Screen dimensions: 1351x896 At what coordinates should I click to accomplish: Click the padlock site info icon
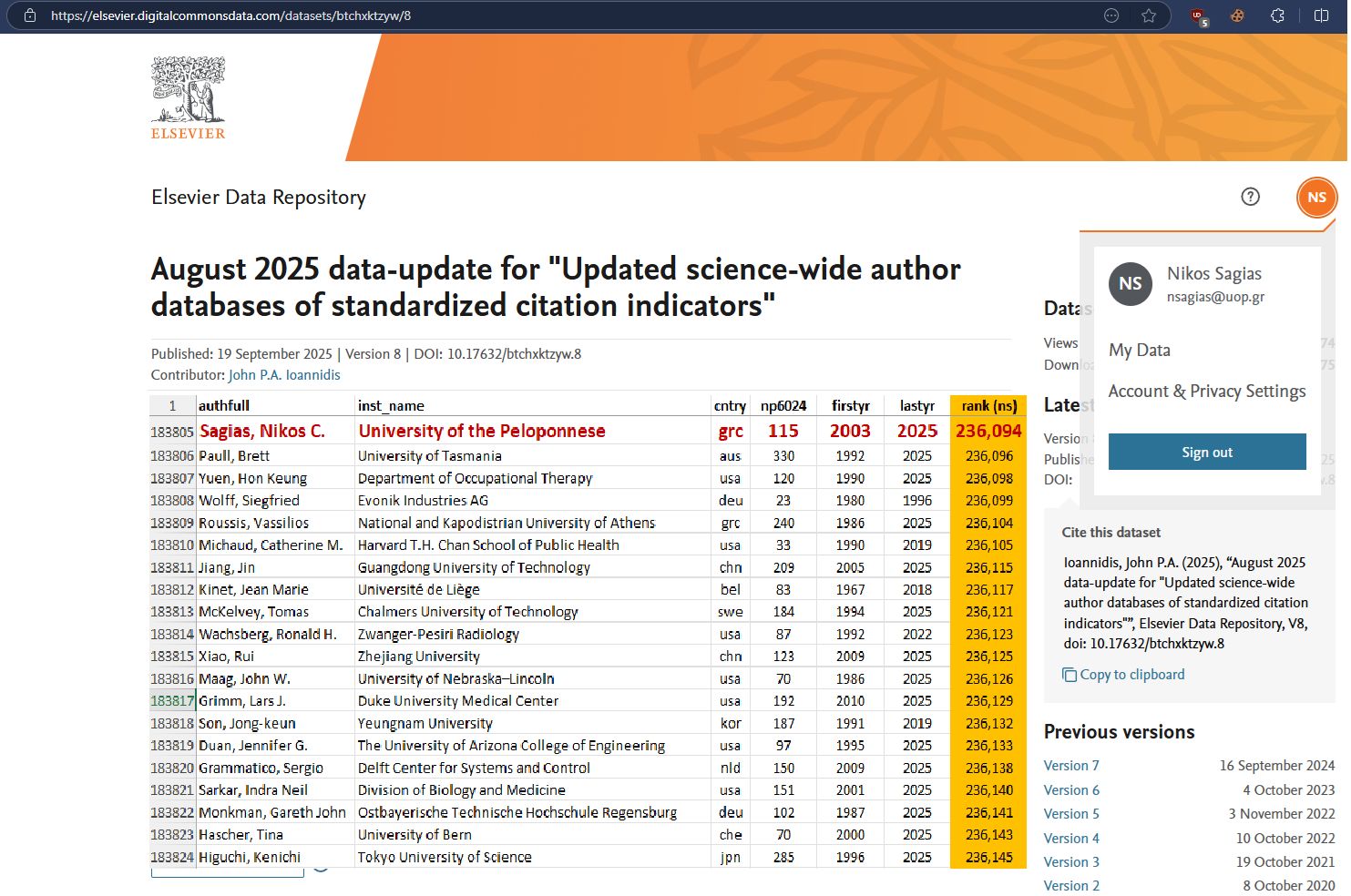click(x=30, y=15)
